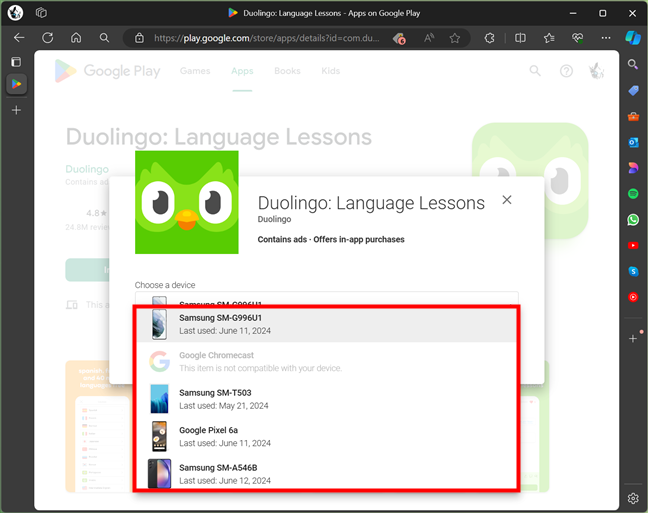This screenshot has width=648, height=513.
Task: Search Google Play with magnifier icon
Action: pos(535,71)
